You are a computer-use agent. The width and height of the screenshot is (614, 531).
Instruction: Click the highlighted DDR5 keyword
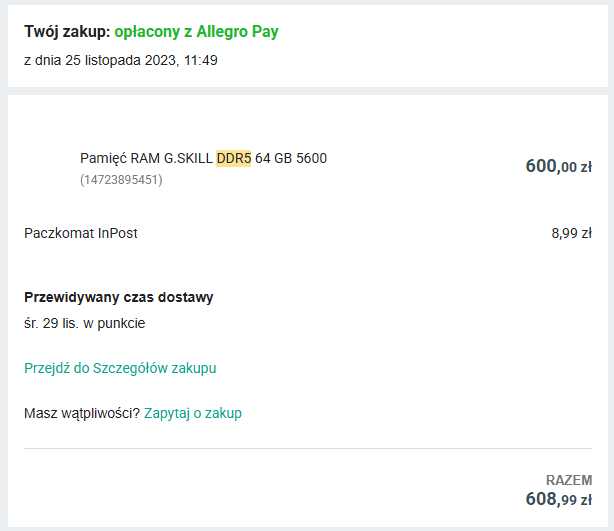coord(234,158)
